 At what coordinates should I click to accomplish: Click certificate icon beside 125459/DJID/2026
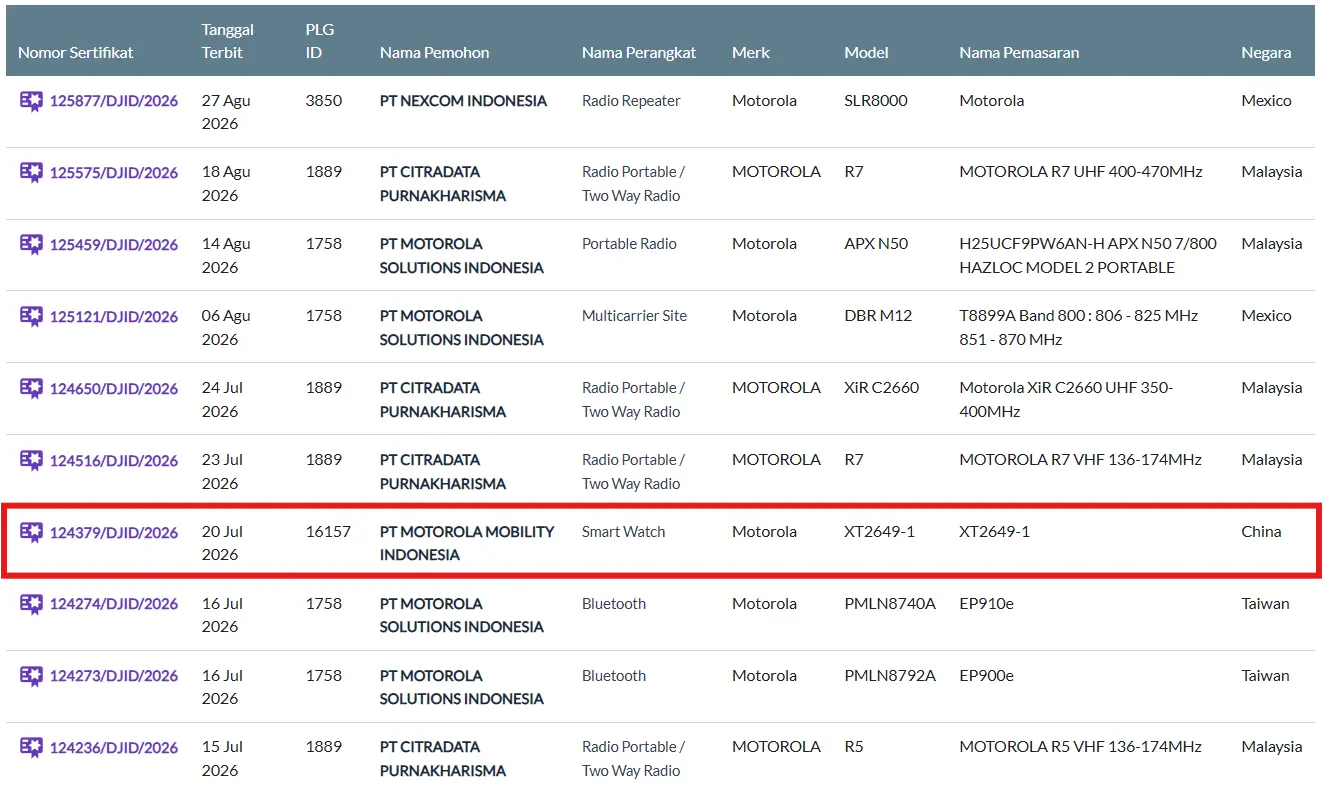[31, 245]
